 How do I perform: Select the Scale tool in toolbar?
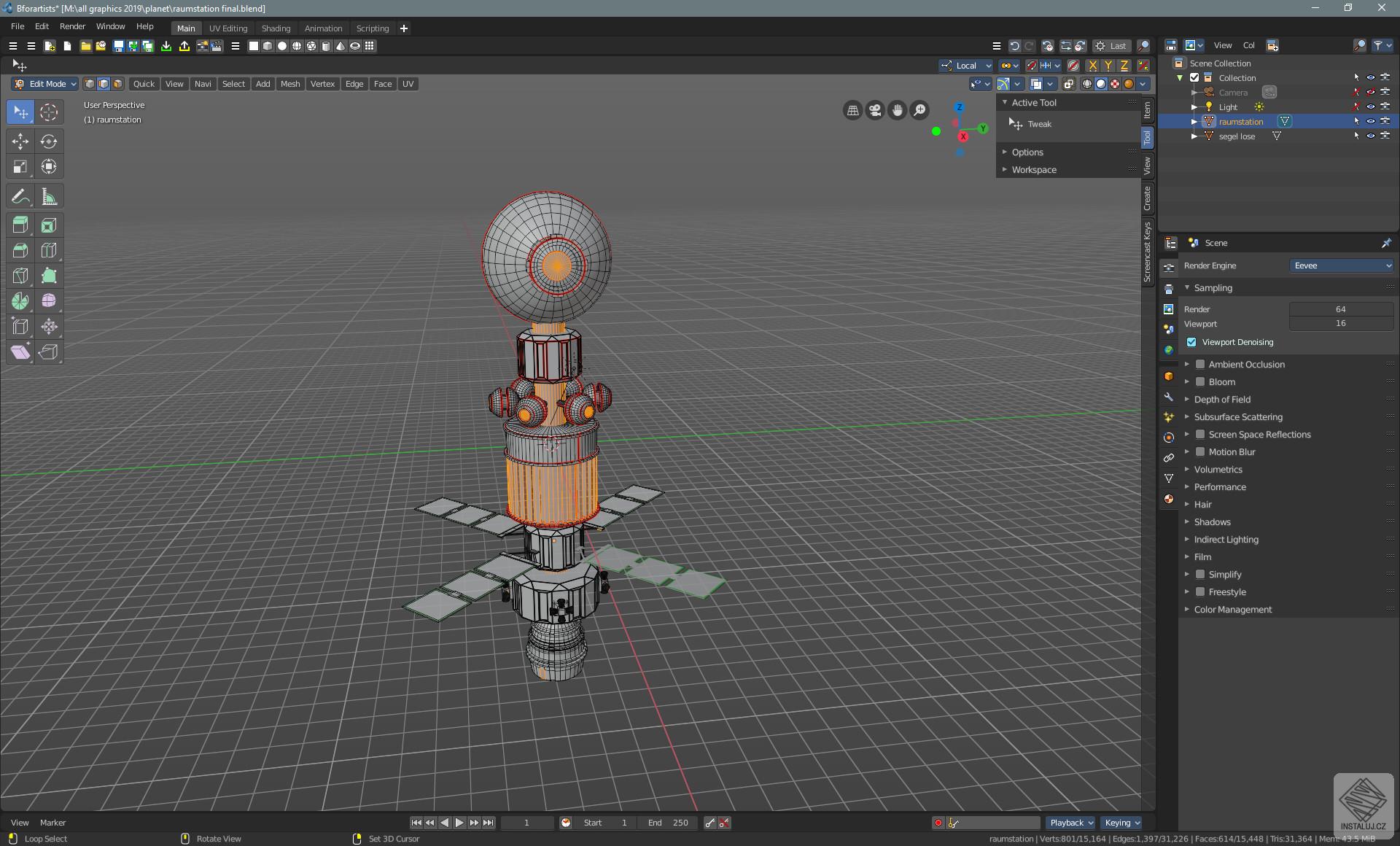click(20, 167)
